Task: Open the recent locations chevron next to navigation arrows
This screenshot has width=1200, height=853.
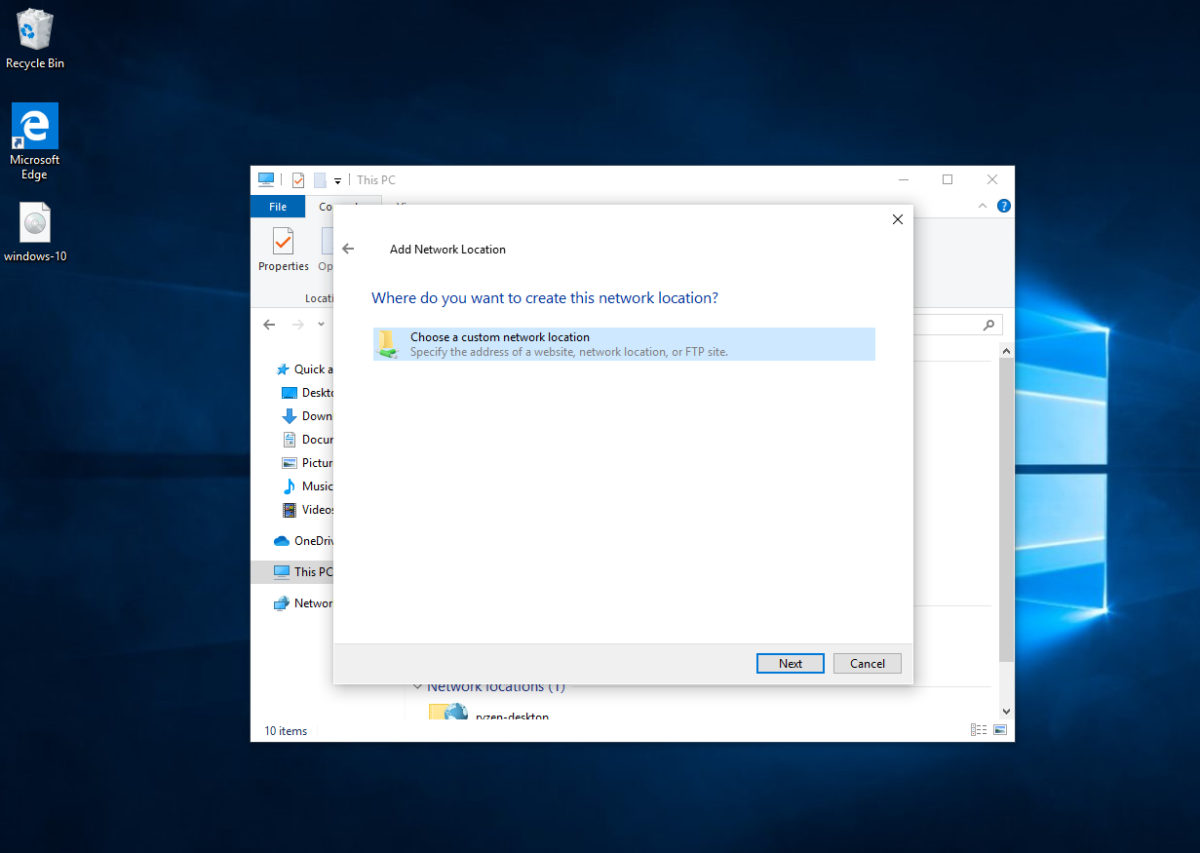Action: pos(319,324)
